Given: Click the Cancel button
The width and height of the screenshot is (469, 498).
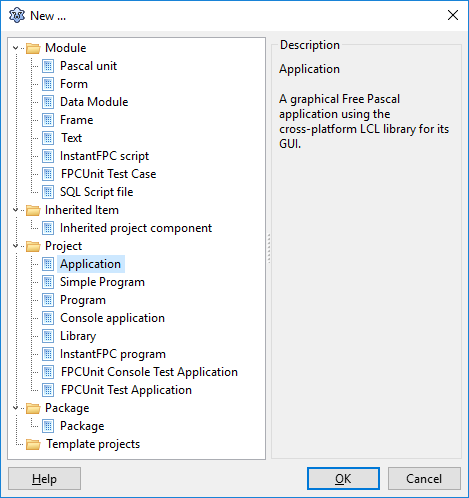Looking at the screenshot, I should pos(424,479).
